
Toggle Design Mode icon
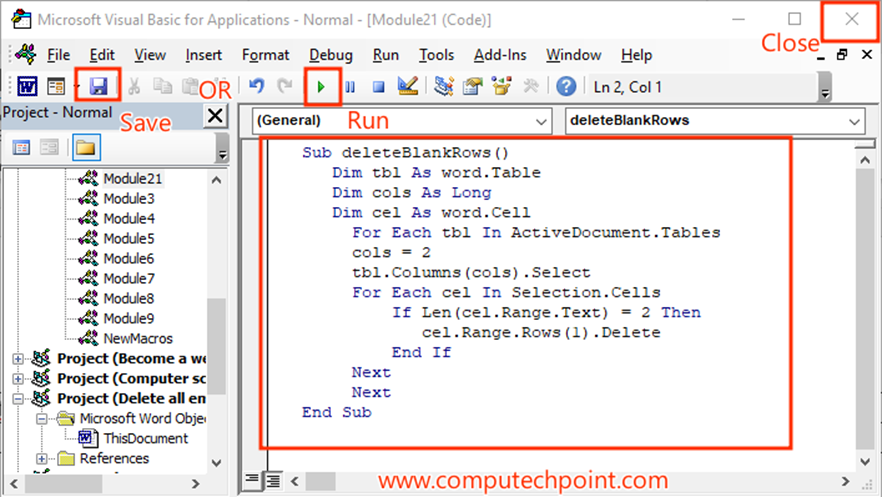coord(408,87)
